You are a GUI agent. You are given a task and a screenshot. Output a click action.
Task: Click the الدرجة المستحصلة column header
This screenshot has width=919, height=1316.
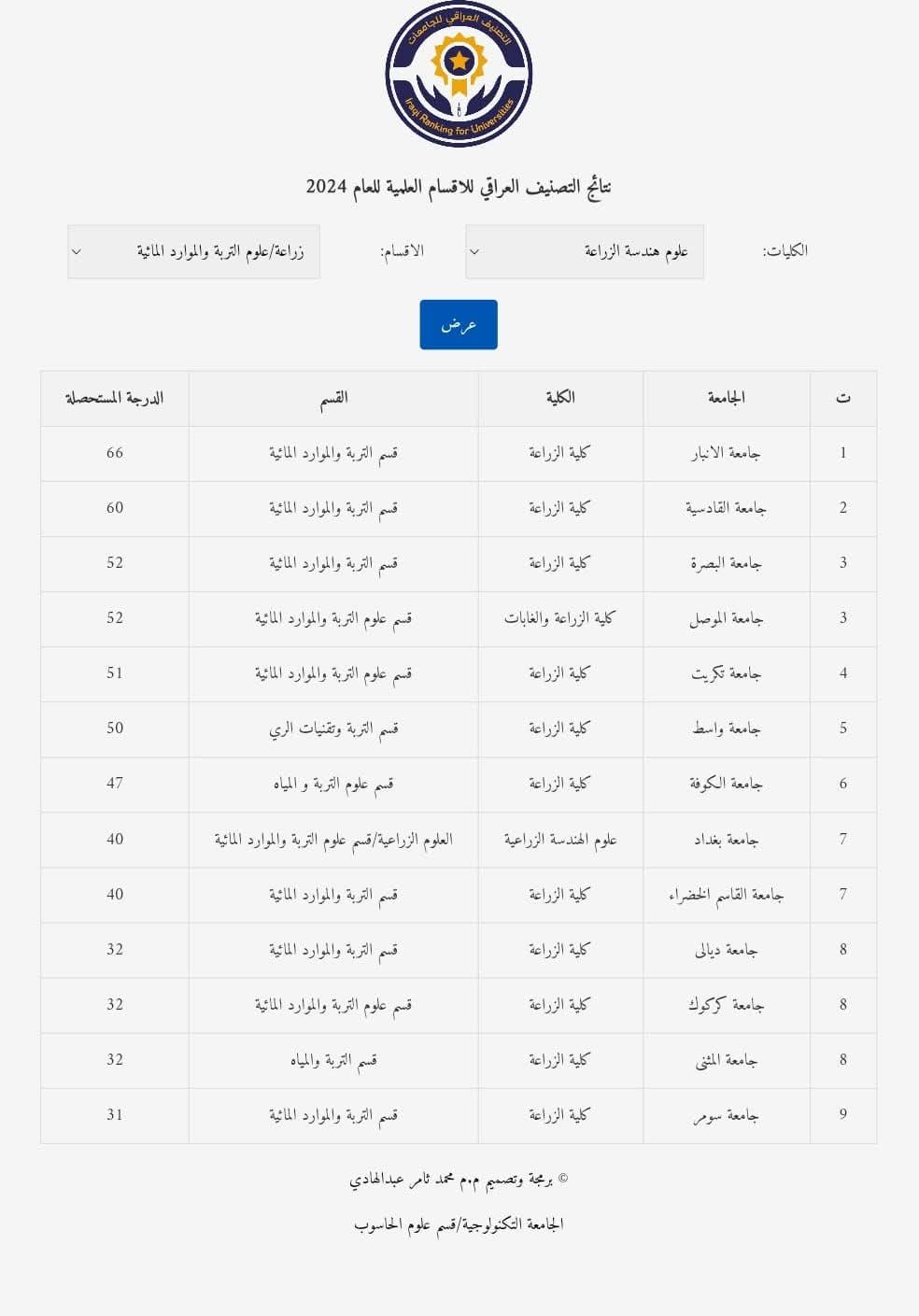tap(114, 398)
